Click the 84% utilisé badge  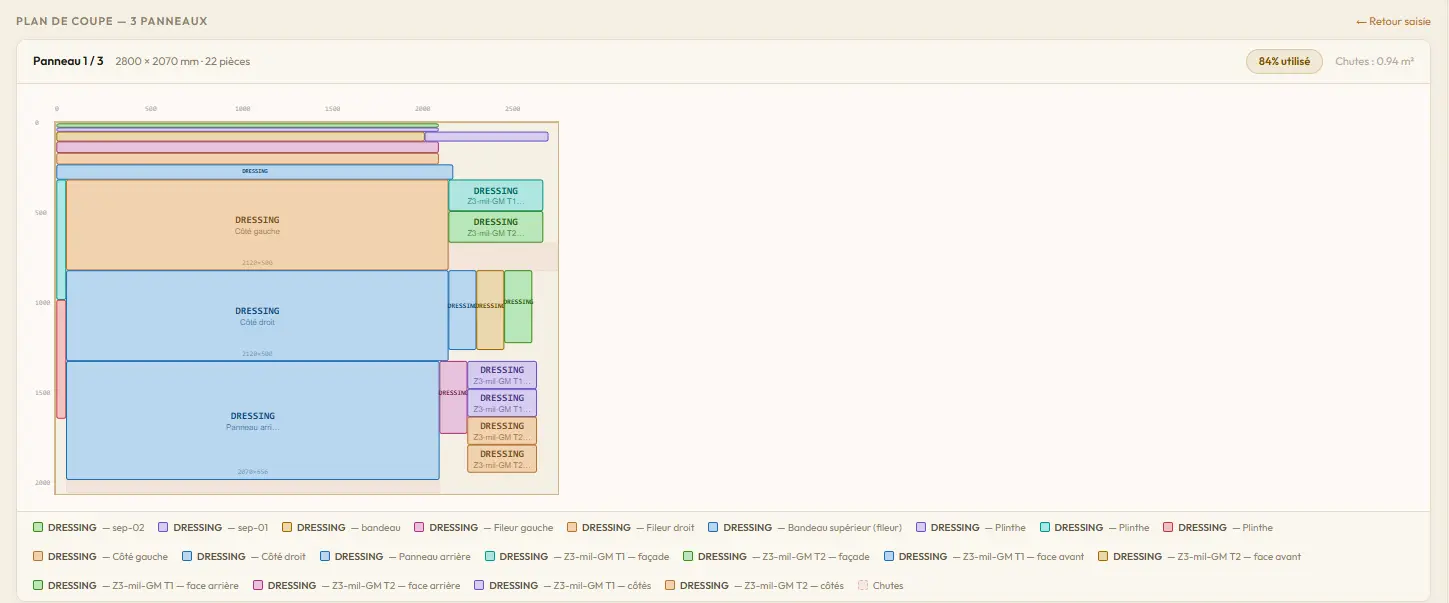pos(1284,61)
